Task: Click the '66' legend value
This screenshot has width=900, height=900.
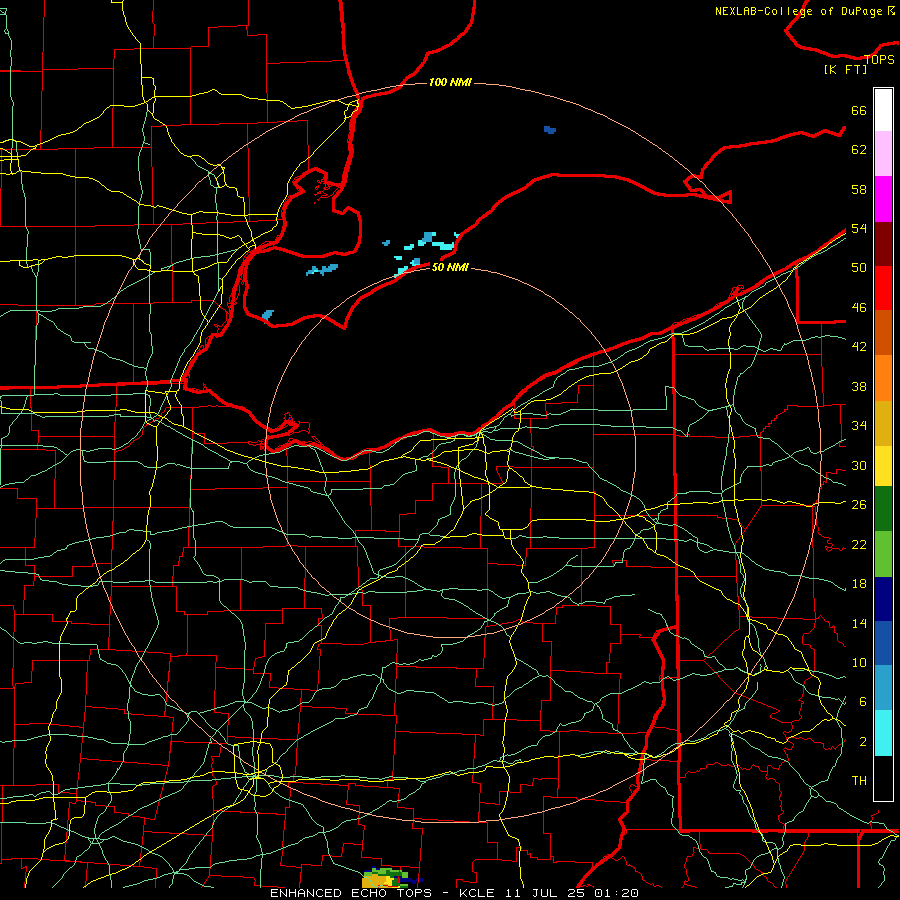Action: pos(859,110)
